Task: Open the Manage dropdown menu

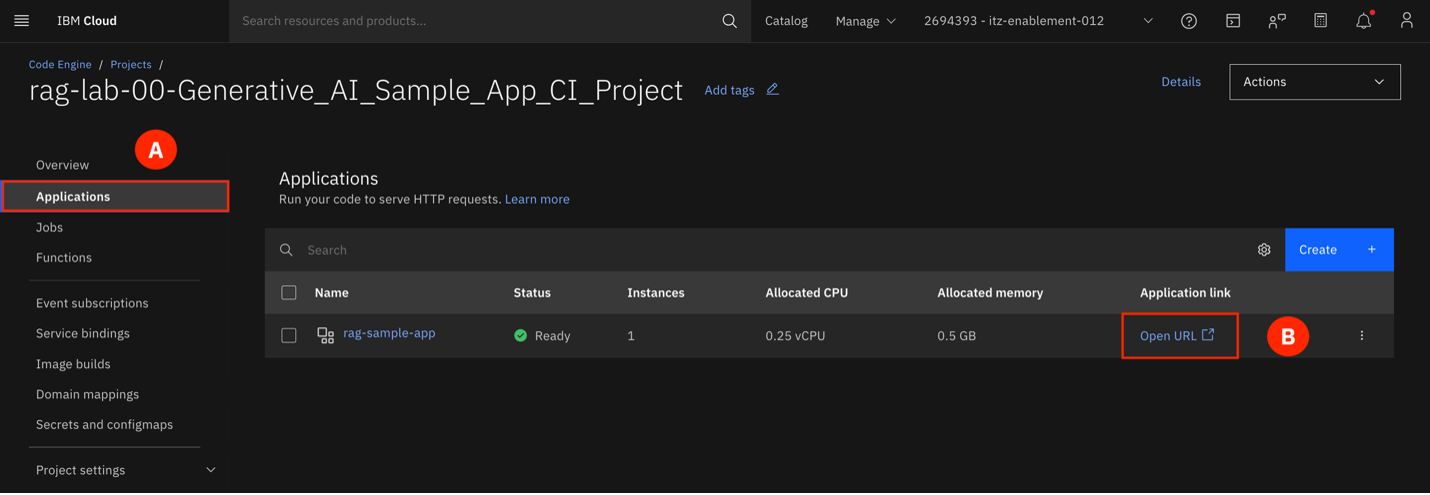Action: coord(865,21)
